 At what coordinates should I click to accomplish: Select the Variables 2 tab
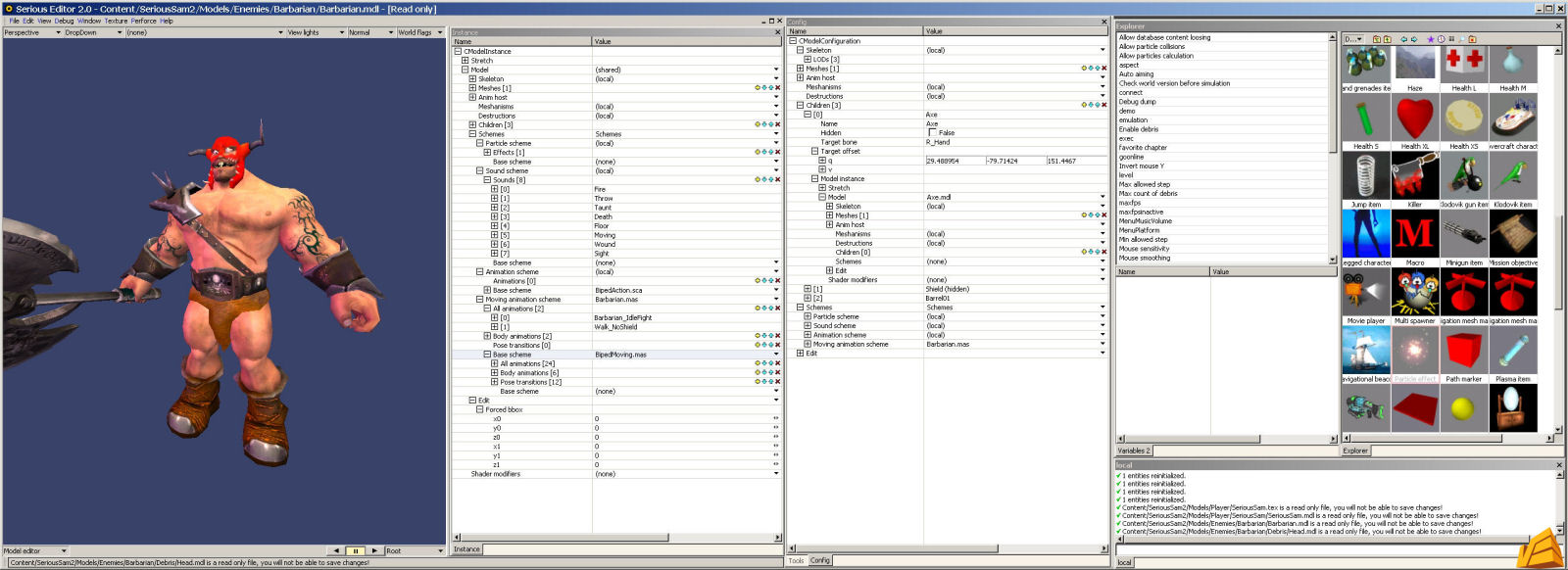click(x=1134, y=451)
